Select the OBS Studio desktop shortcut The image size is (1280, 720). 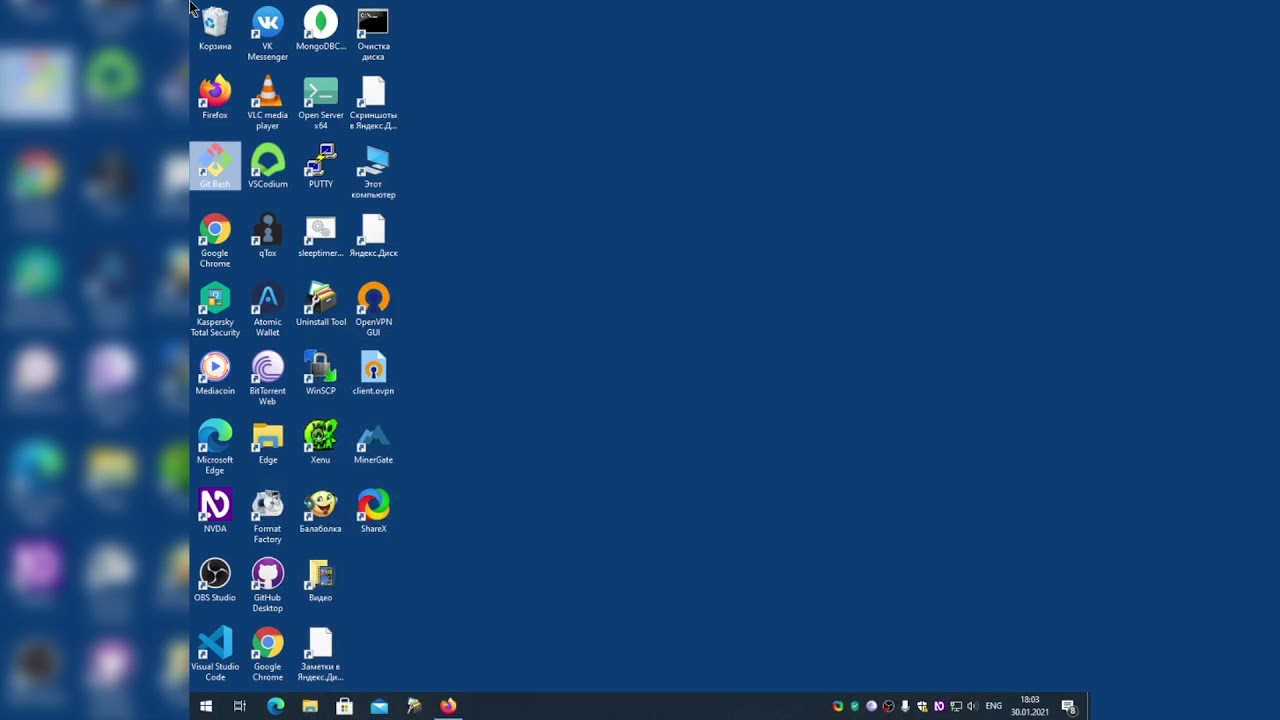[x=215, y=581]
